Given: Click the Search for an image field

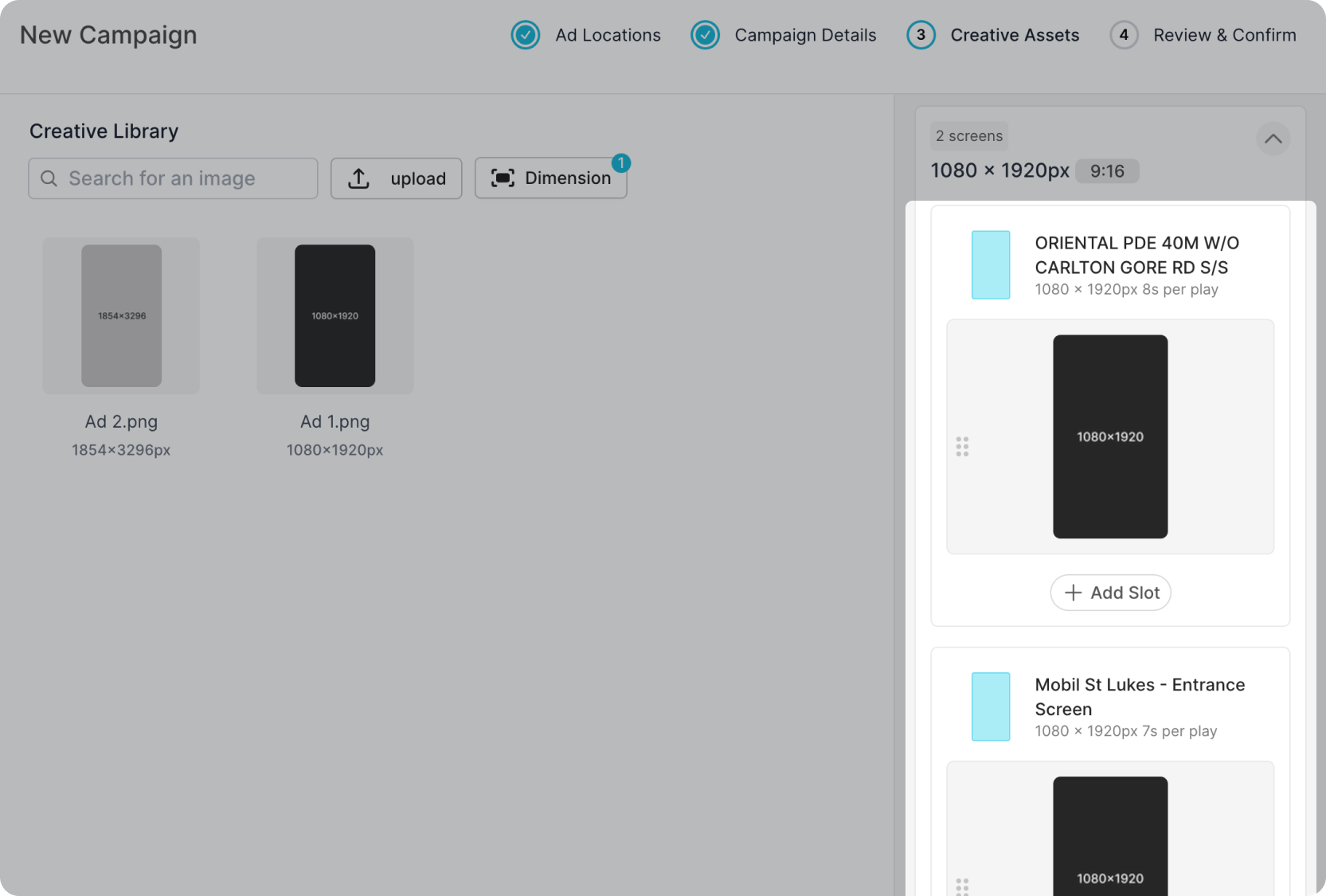Looking at the screenshot, I should coord(173,178).
